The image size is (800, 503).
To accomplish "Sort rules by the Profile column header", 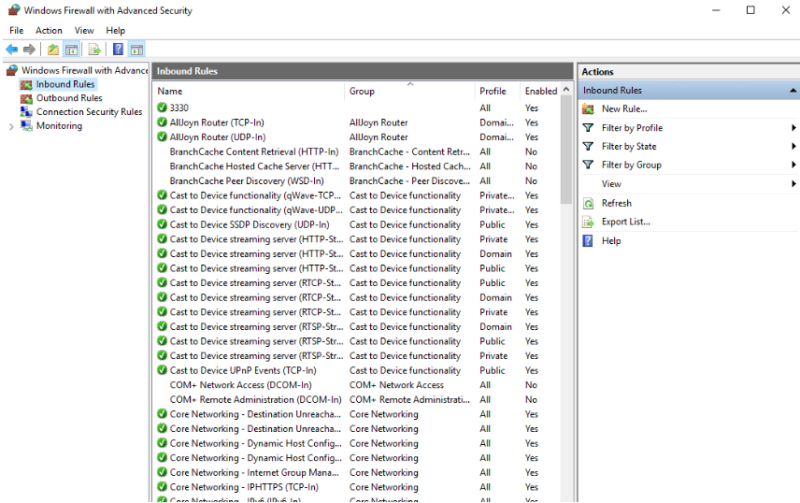I will (493, 91).
